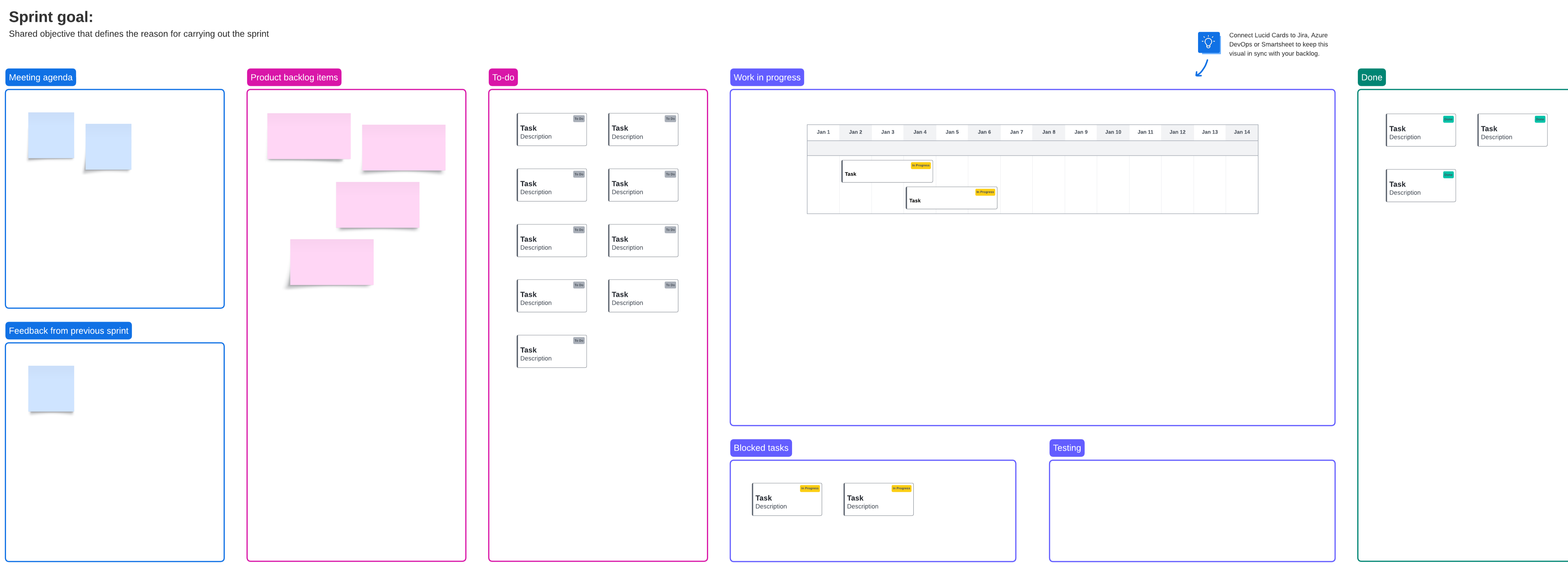The height and width of the screenshot is (570, 1568).
Task: Select the Jan 7 timeline column header
Action: pos(1016,132)
